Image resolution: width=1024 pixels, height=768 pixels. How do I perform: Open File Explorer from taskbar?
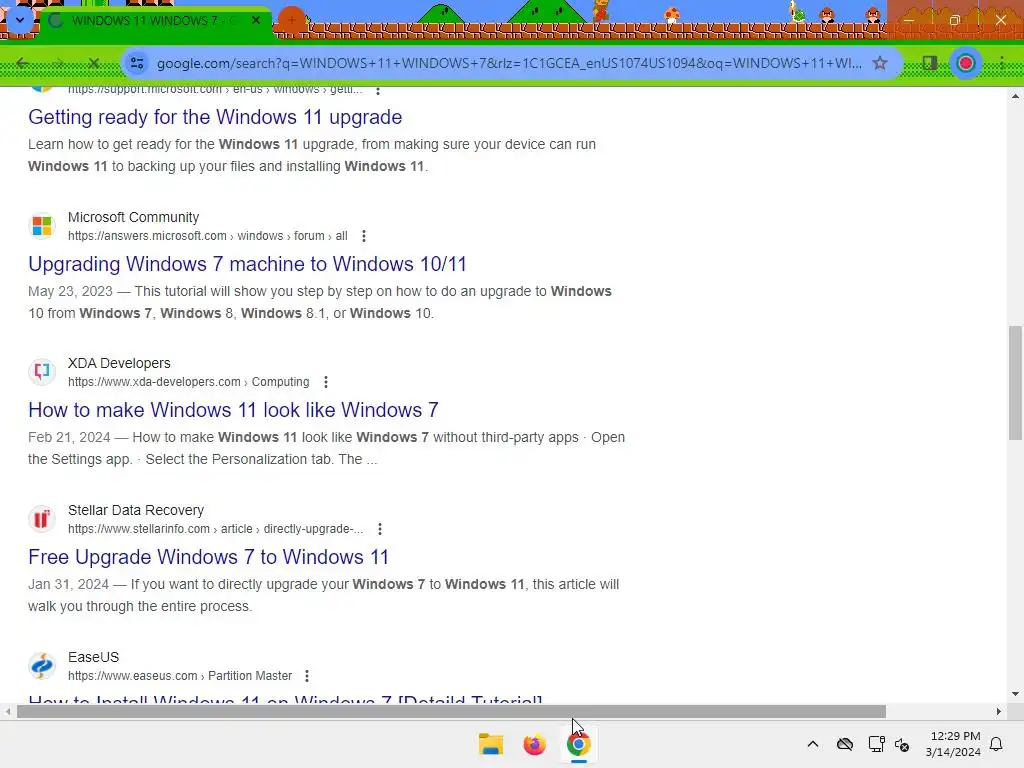(x=490, y=744)
